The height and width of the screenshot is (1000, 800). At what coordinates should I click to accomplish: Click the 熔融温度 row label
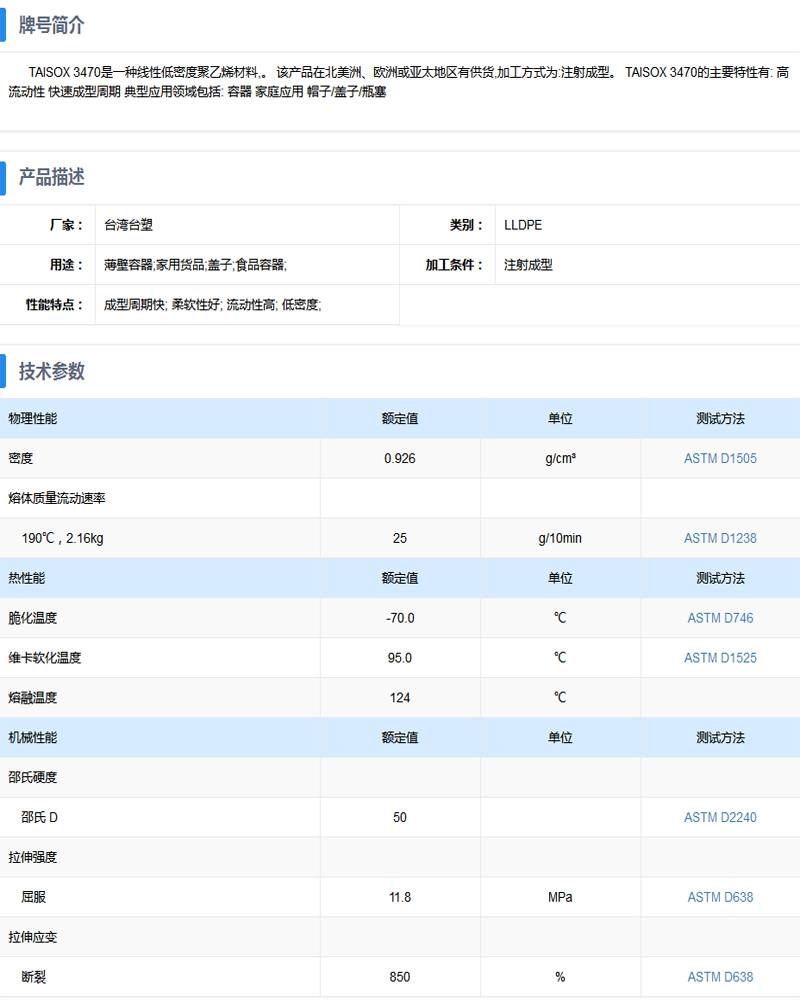pyautogui.click(x=33, y=697)
